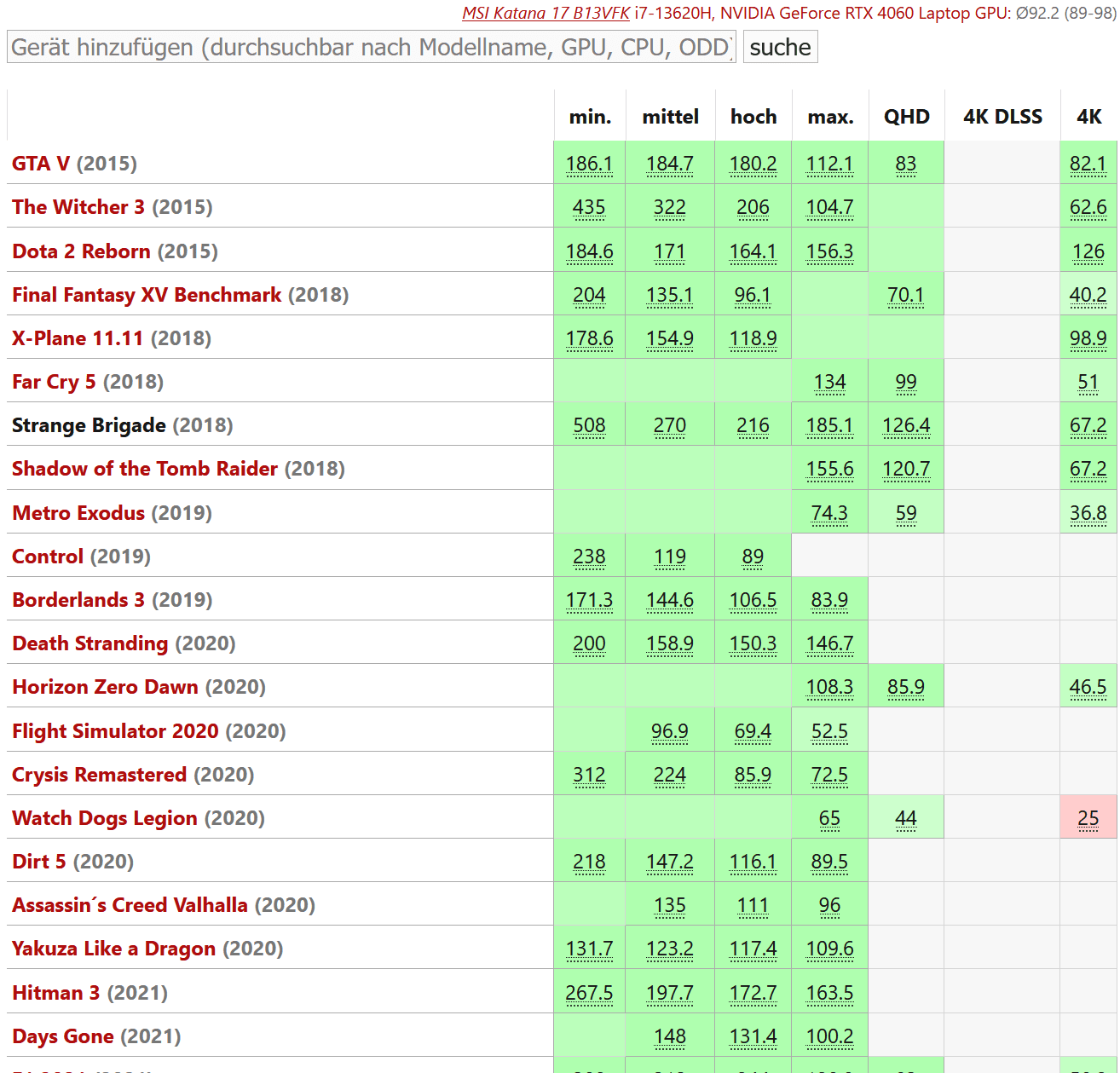Open the Horizon Zero Dawn link

click(105, 687)
